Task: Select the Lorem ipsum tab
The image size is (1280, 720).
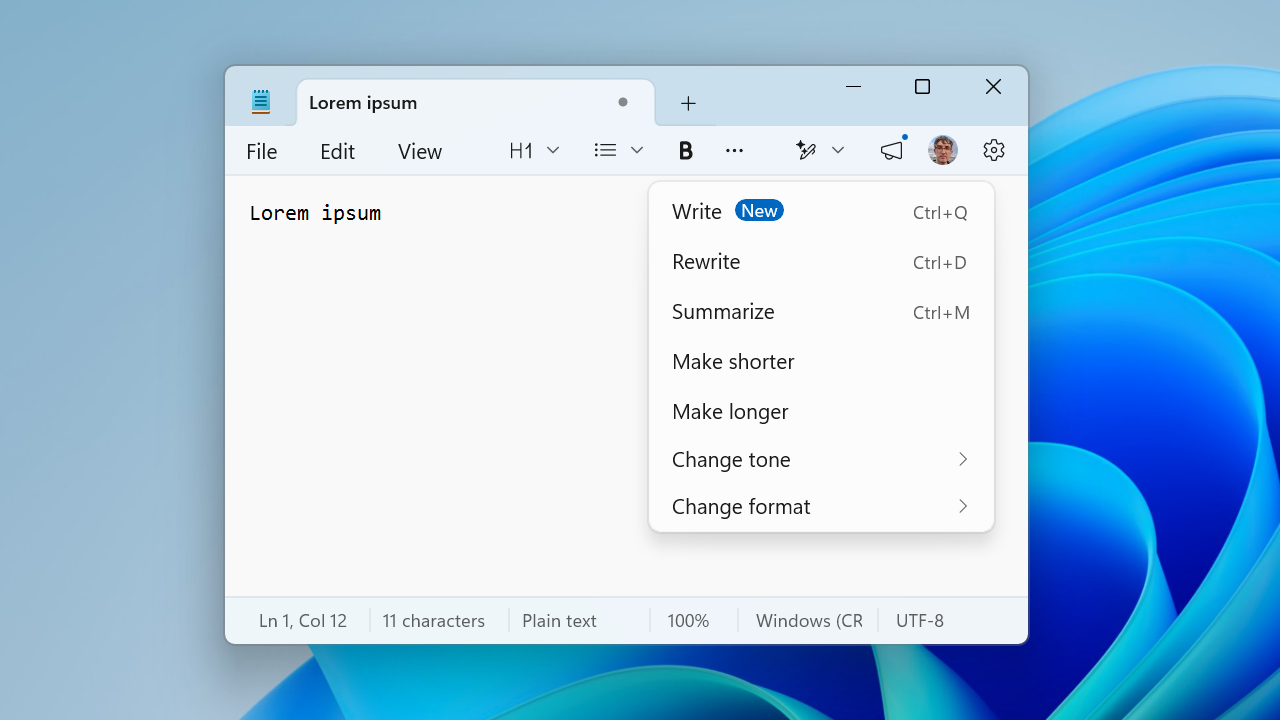Action: [476, 103]
